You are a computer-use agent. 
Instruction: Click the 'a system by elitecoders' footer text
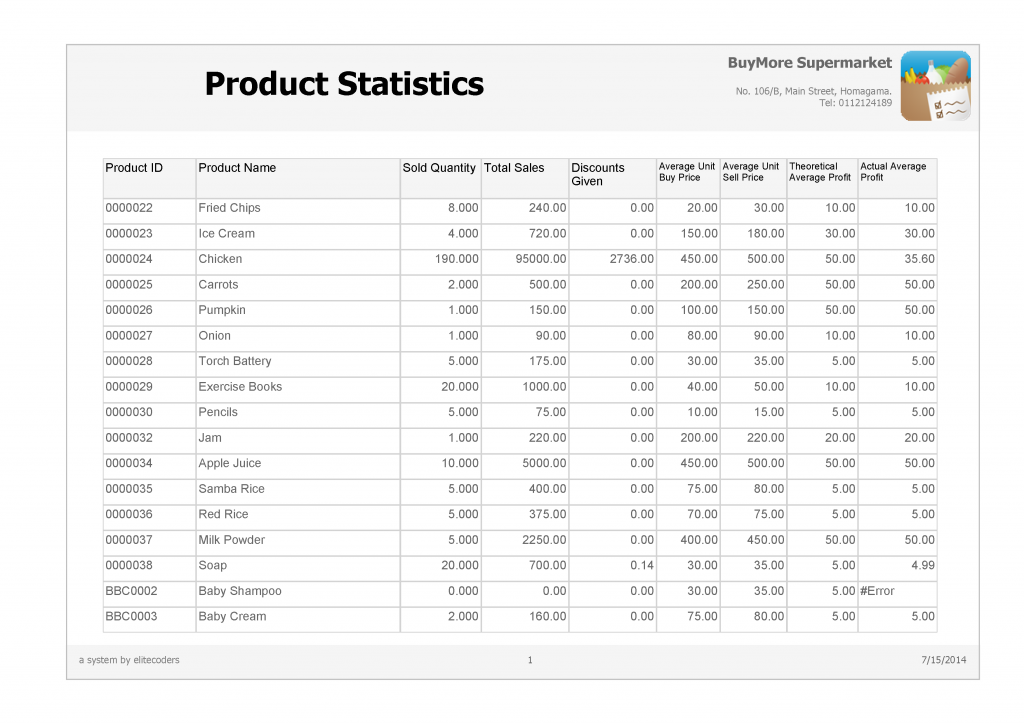coord(129,660)
